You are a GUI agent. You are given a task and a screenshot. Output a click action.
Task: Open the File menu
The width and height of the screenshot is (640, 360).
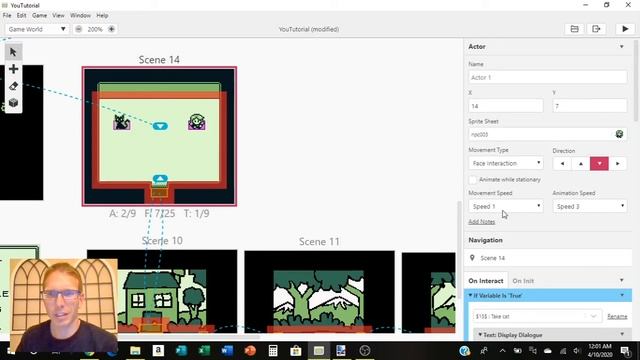7,15
